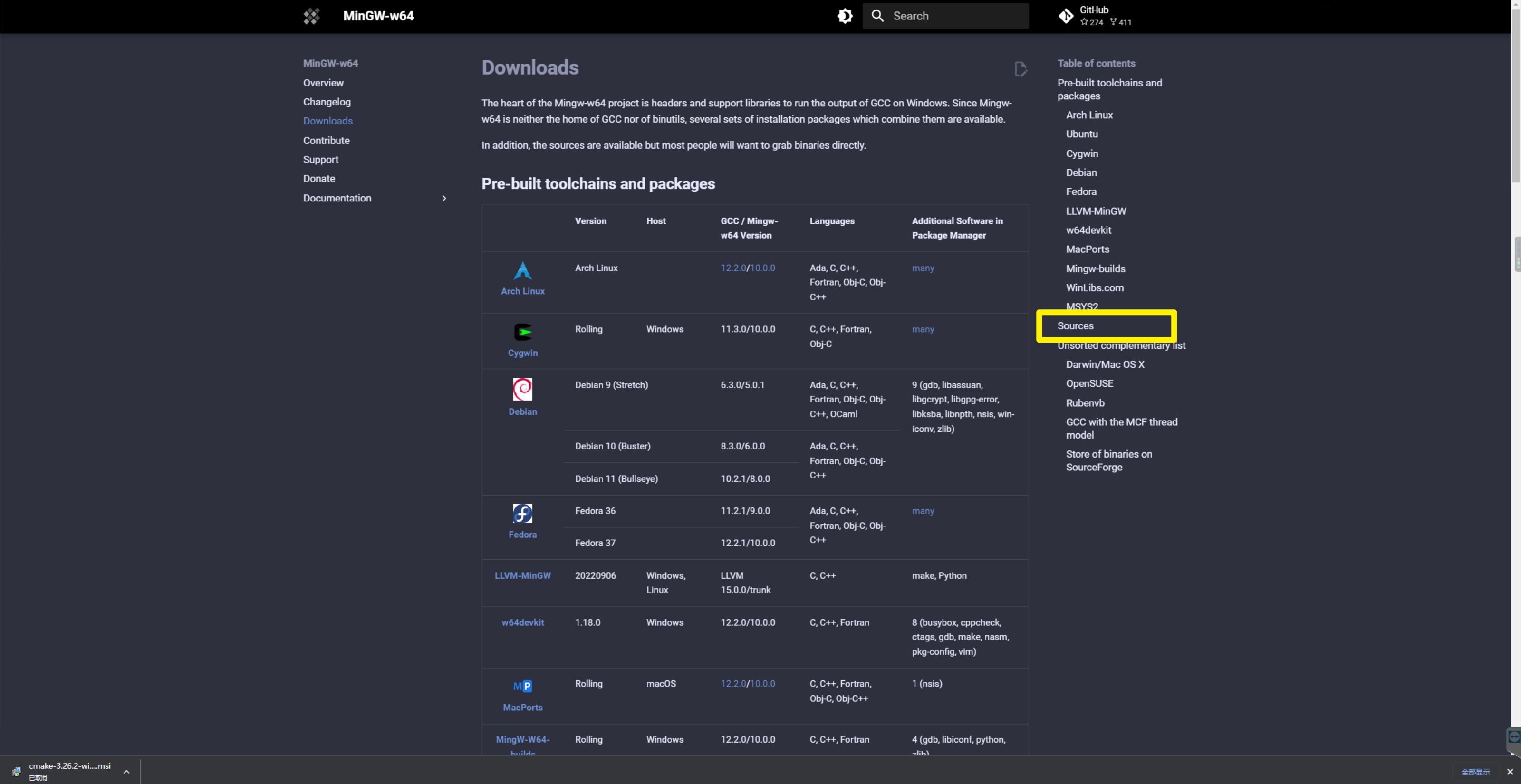Jump to Sources in table of contents
This screenshot has width=1521, height=784.
(1075, 326)
